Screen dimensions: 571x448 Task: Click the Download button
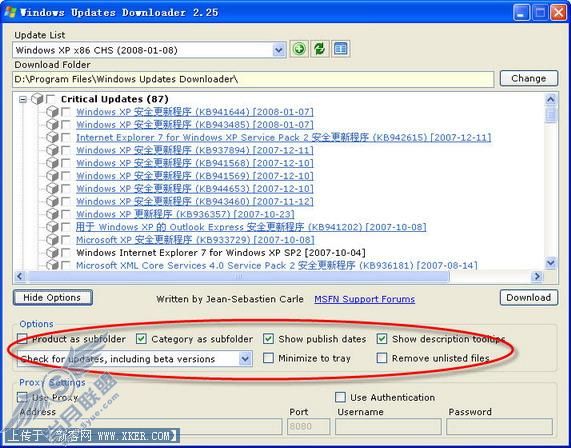pos(528,298)
